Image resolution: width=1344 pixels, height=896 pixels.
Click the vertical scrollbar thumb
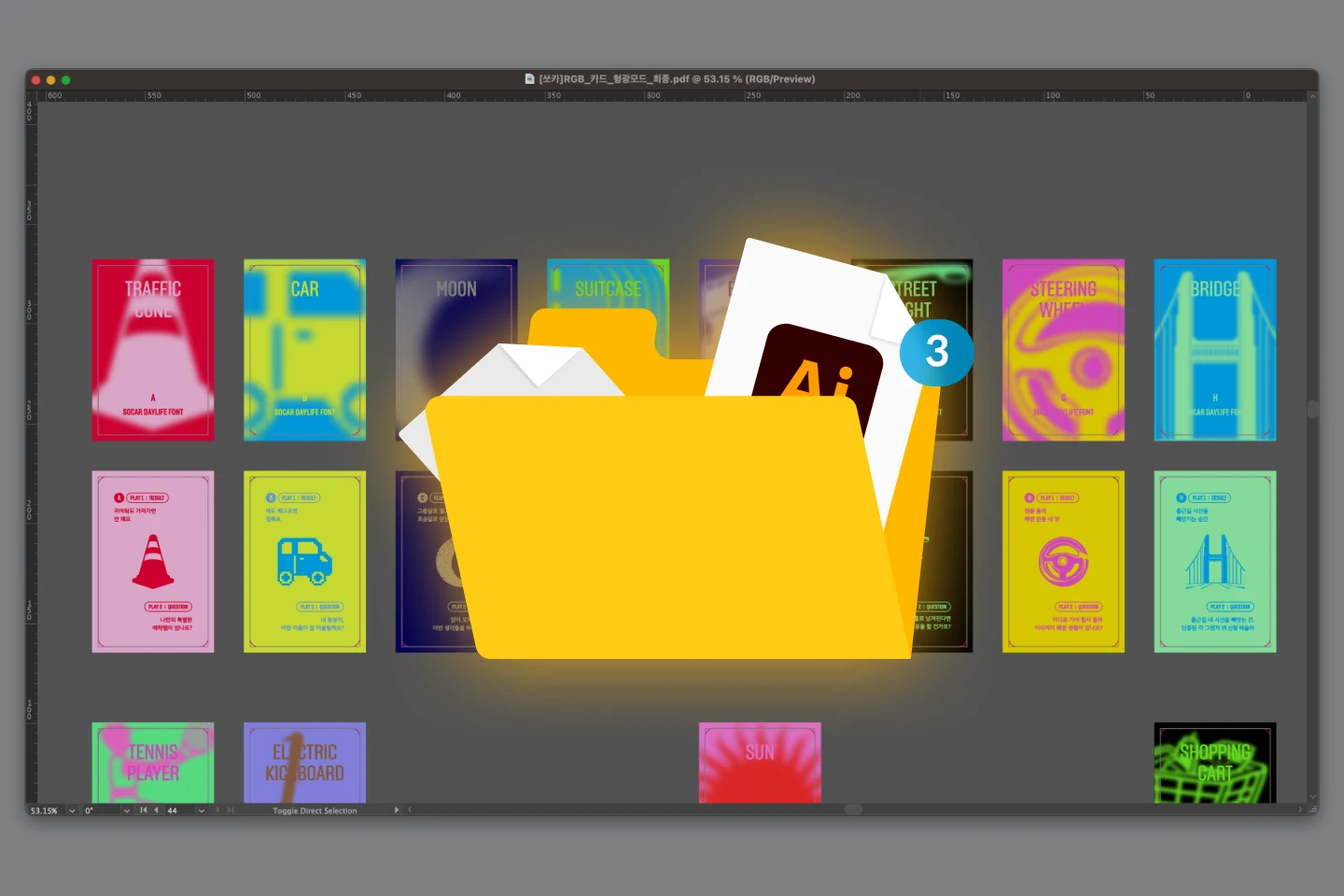point(1312,408)
